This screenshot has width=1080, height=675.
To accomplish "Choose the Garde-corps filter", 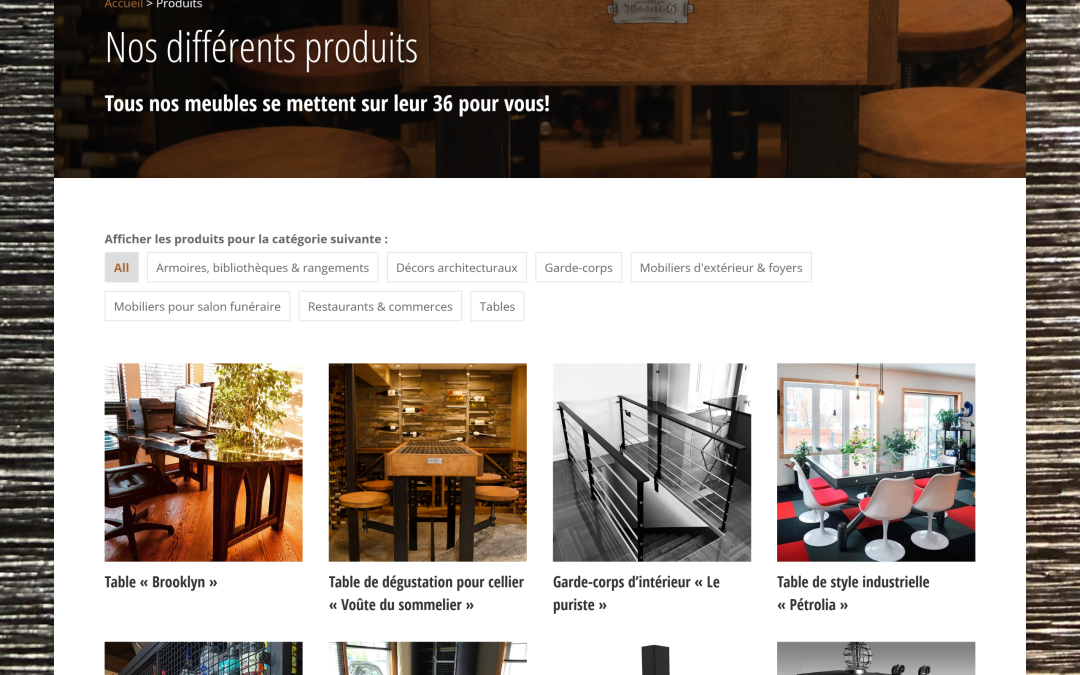I will tap(579, 267).
